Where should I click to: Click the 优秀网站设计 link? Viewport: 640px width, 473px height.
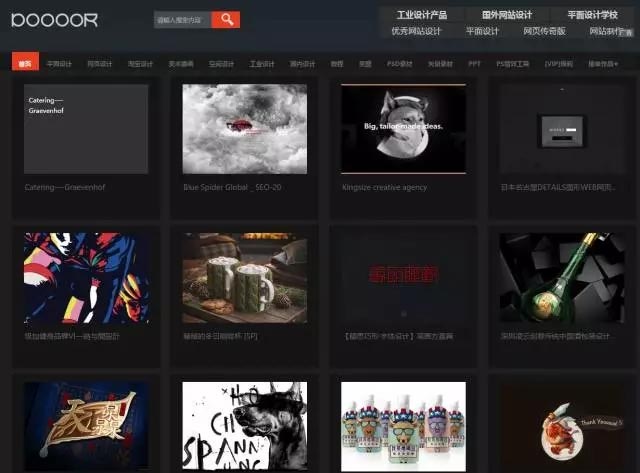click(415, 31)
